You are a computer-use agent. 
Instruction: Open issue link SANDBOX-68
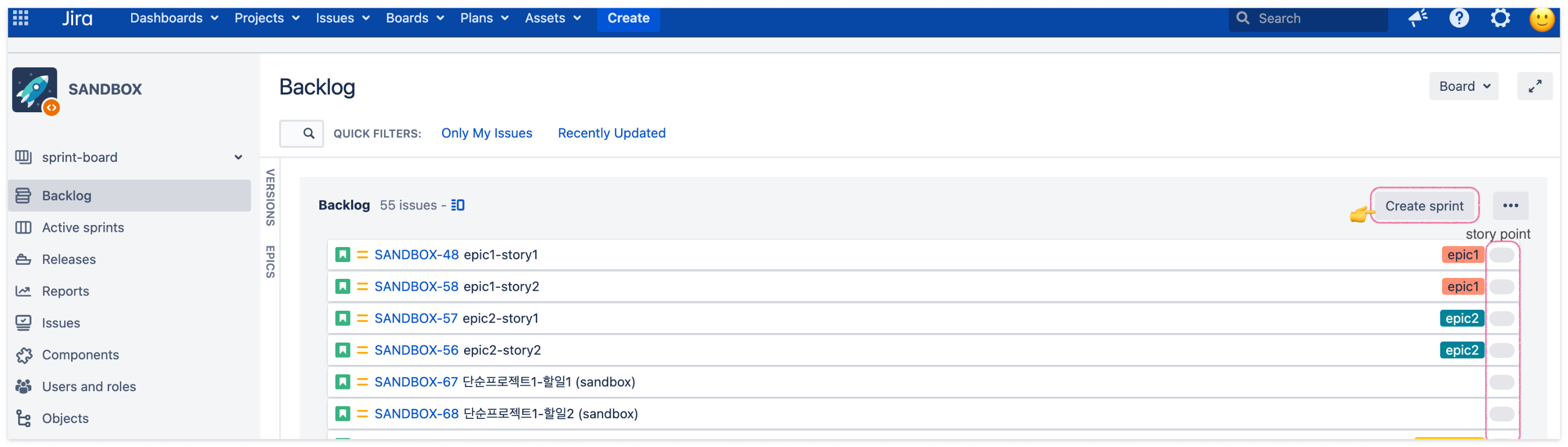click(x=417, y=414)
